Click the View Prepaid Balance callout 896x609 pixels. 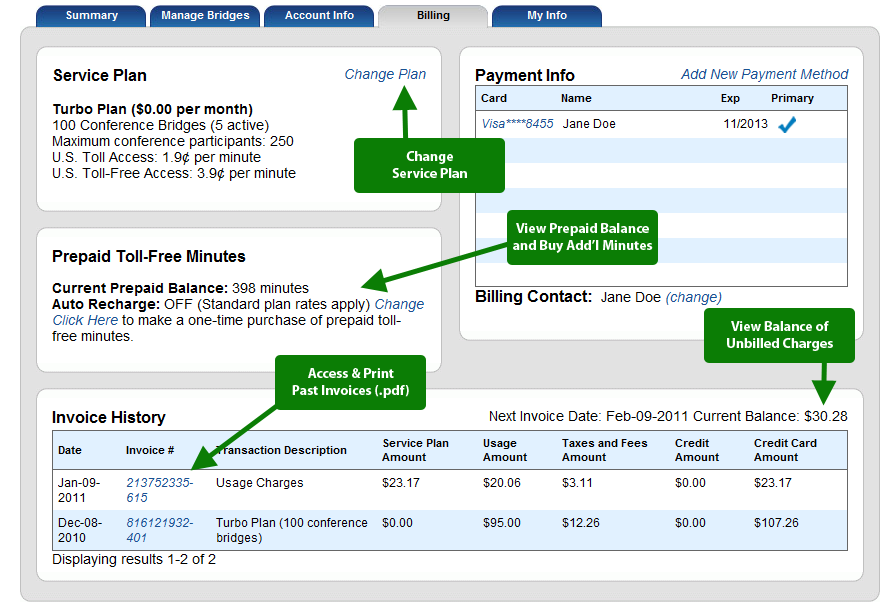coord(582,237)
